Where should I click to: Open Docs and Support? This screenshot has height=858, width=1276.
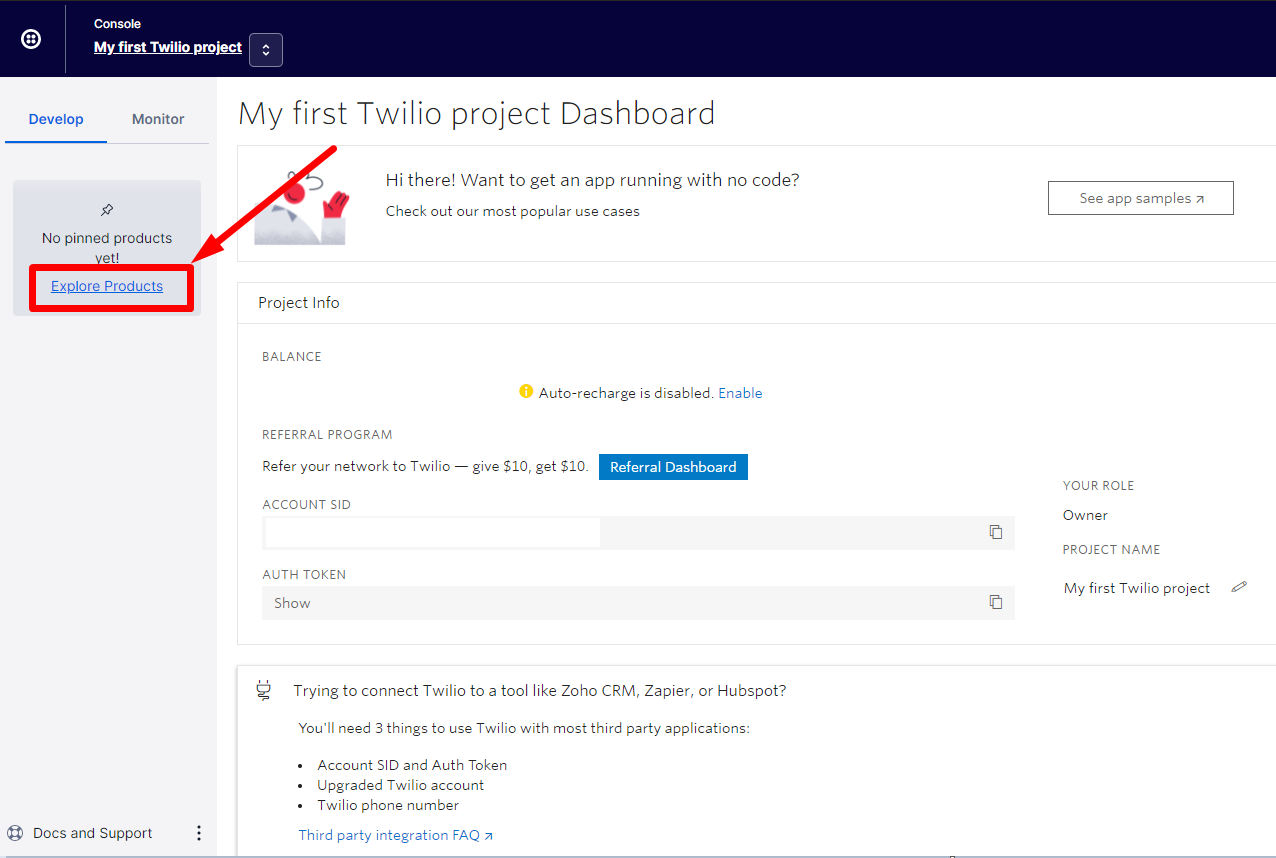click(x=93, y=833)
